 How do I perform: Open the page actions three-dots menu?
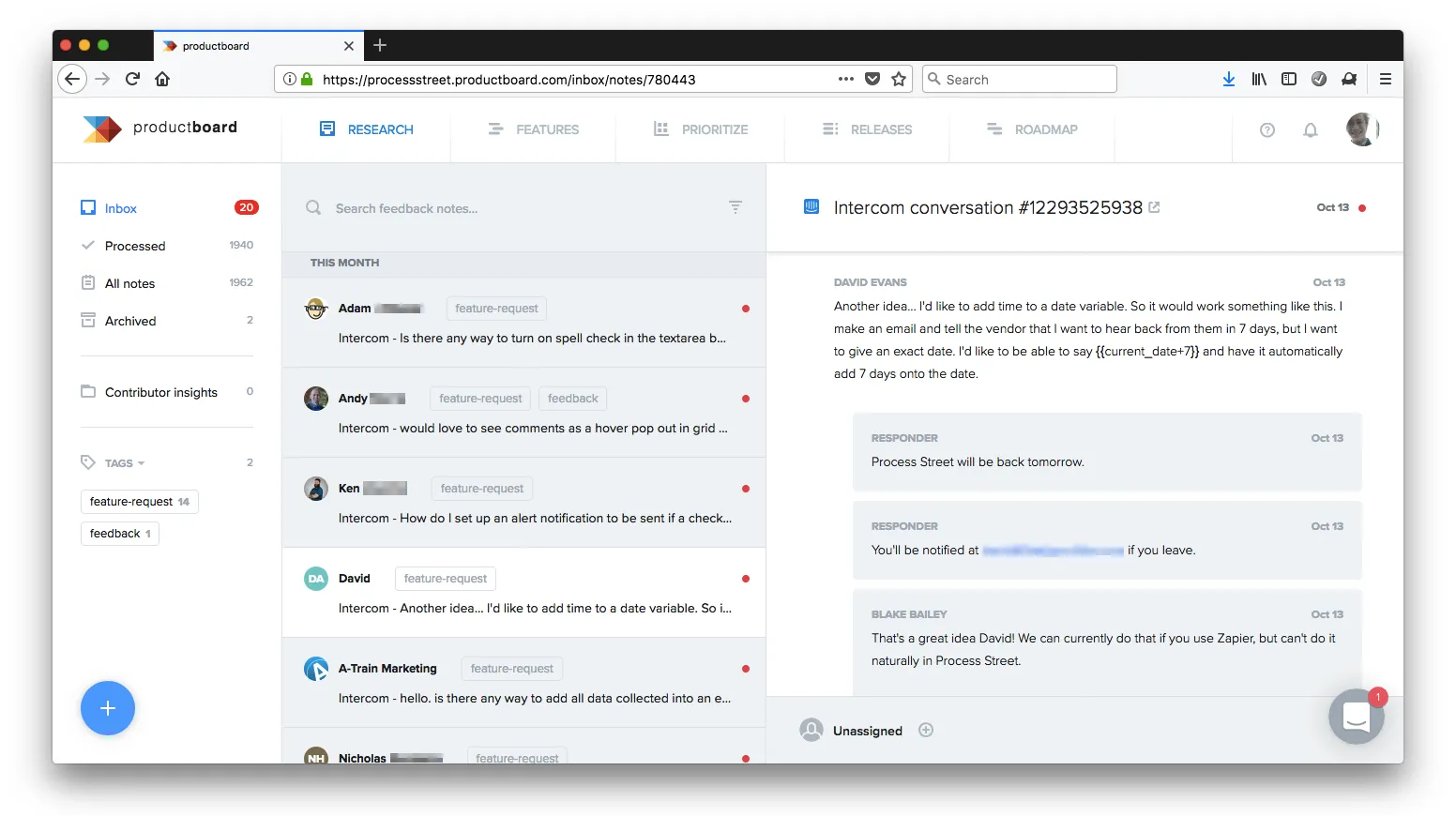(846, 79)
